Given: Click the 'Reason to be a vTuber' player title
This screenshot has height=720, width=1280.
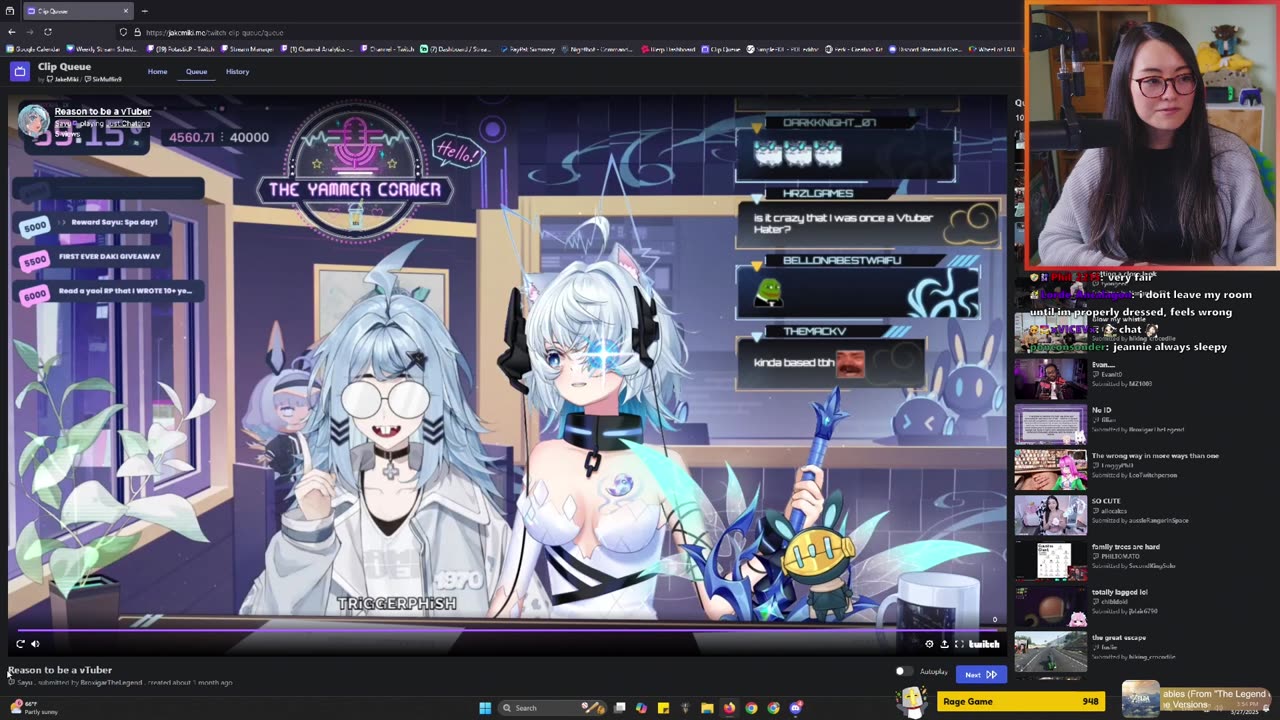Looking at the screenshot, I should pyautogui.click(x=103, y=112).
